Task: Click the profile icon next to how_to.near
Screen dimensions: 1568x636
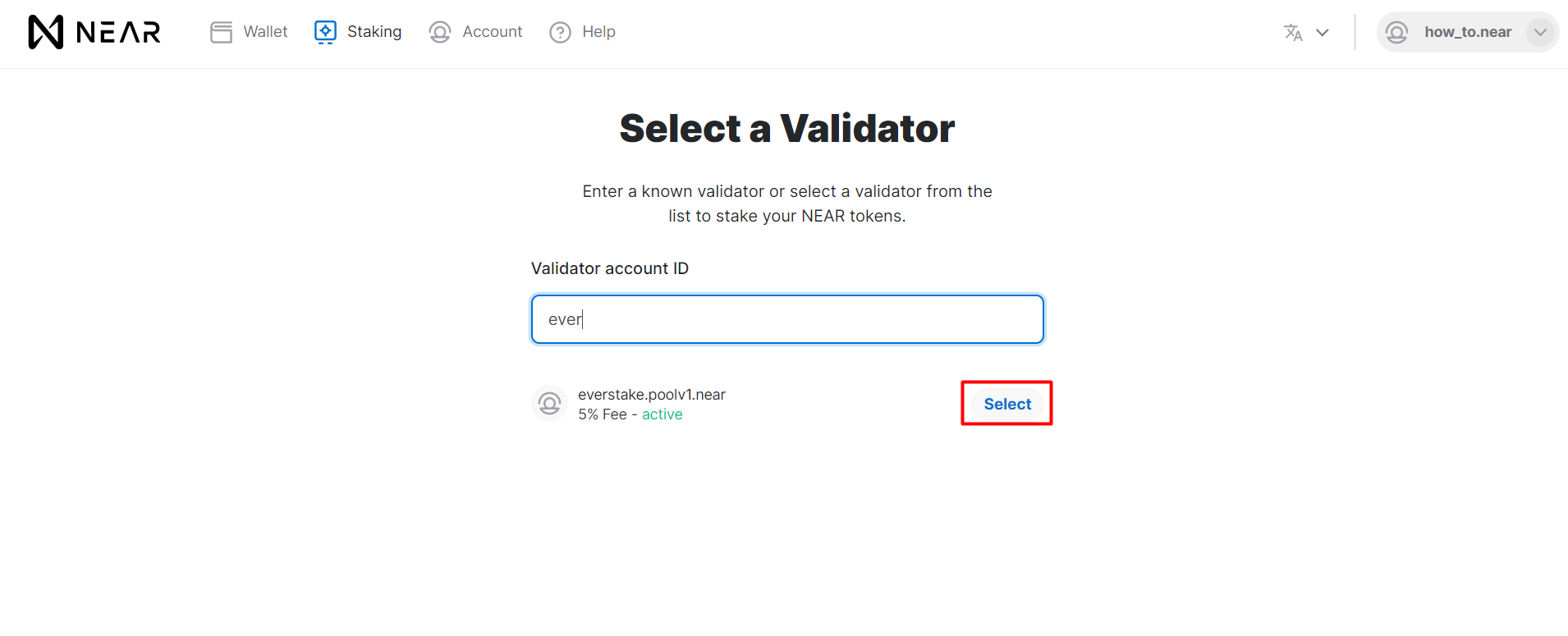Action: (1396, 32)
